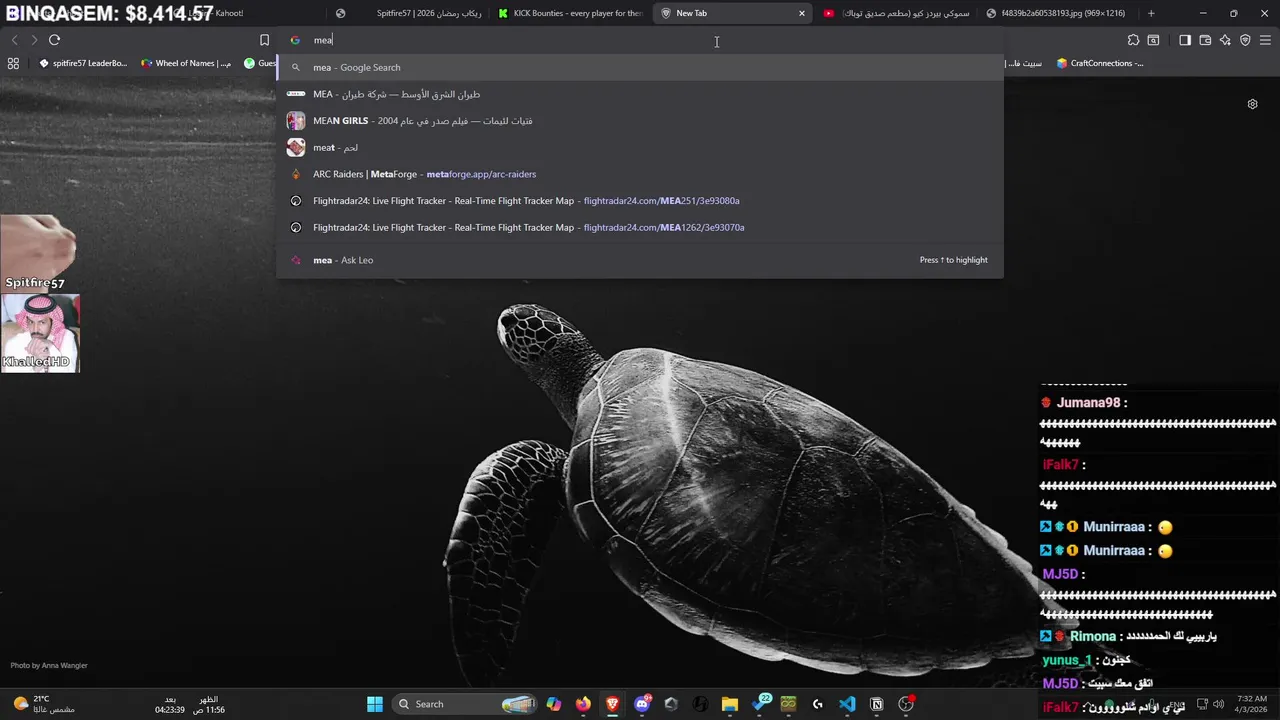This screenshot has height=720, width=1280.
Task: Open the Brave VPN shield icon
Action: 1245,40
